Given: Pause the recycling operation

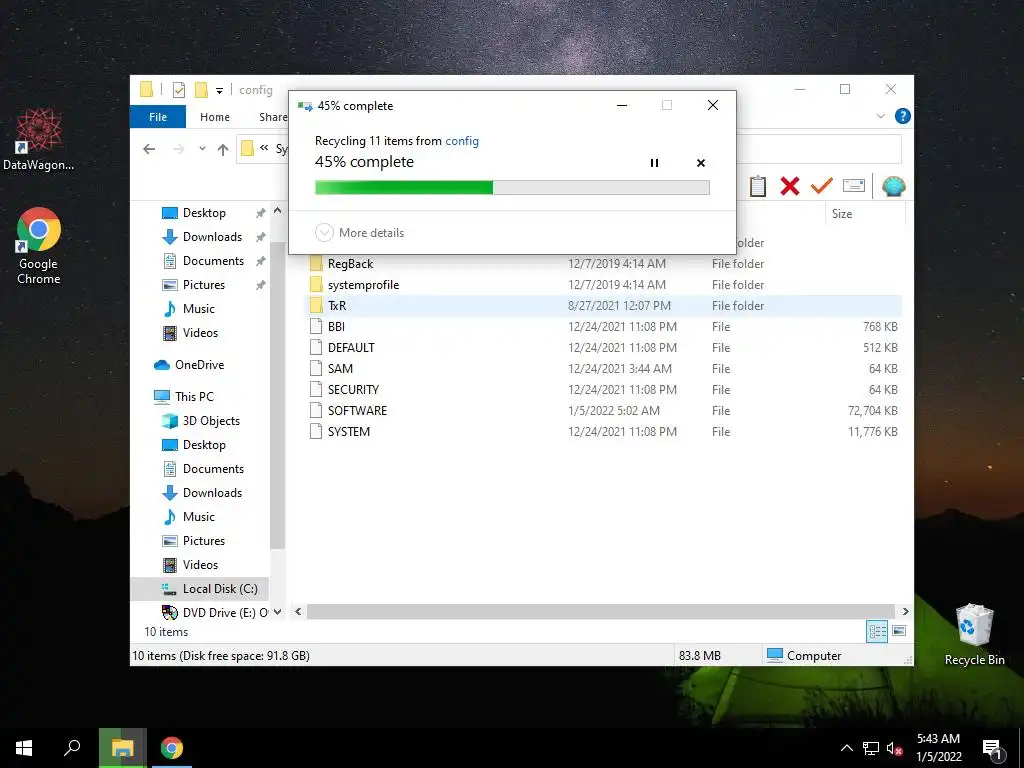Looking at the screenshot, I should pyautogui.click(x=654, y=163).
